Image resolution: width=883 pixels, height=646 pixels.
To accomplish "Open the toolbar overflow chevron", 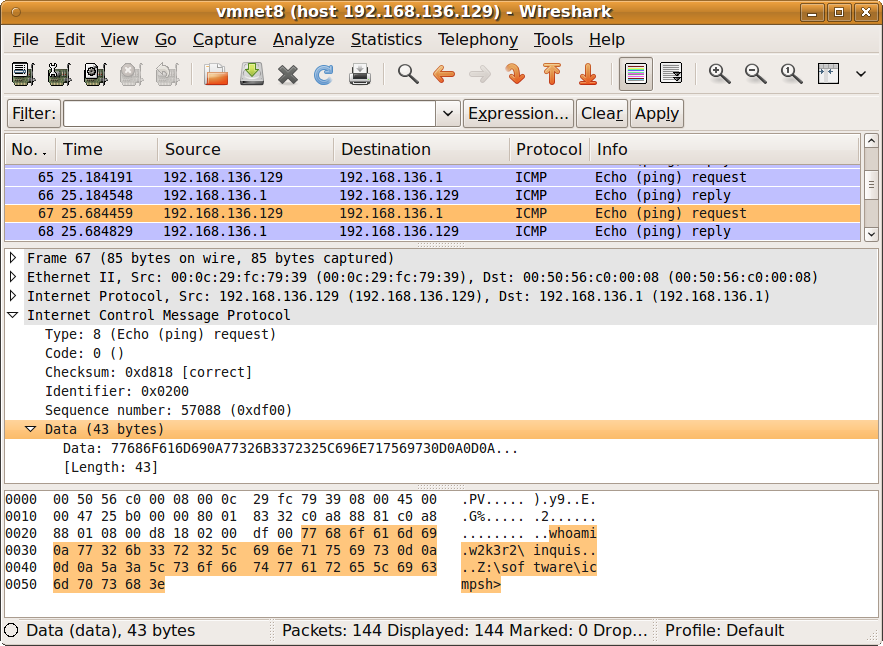I will (x=860, y=74).
